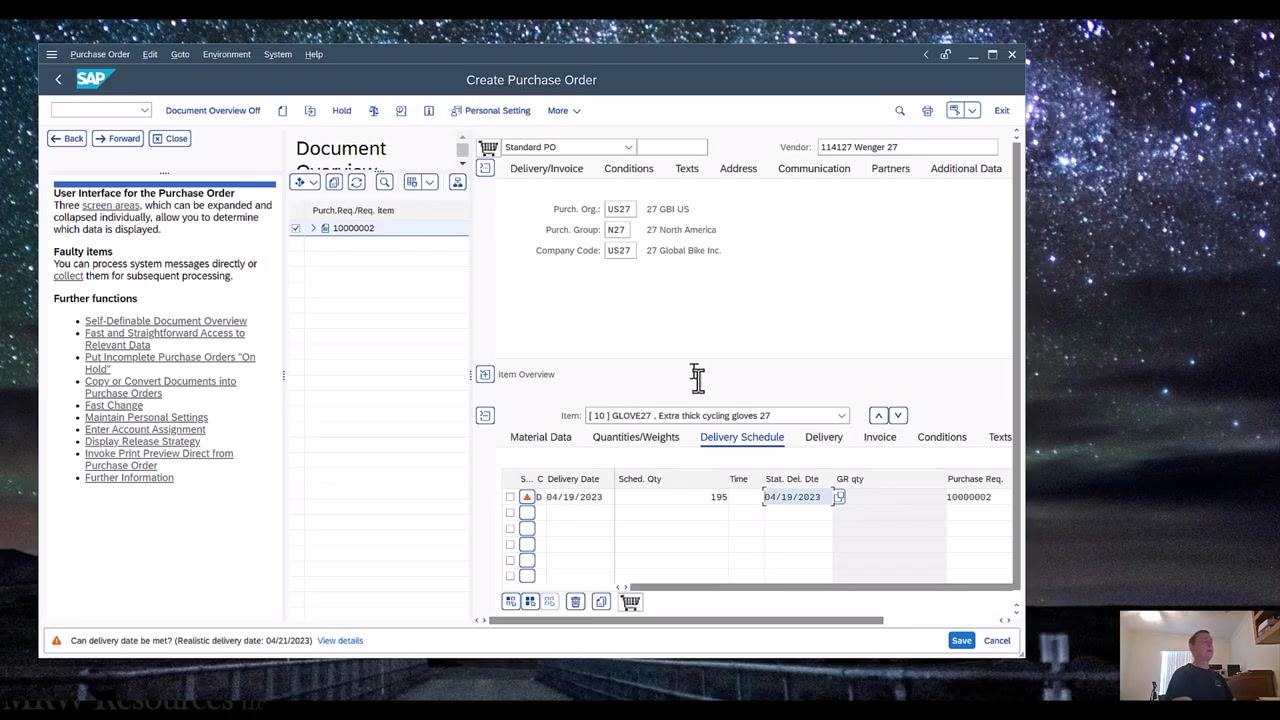Click the check (scales) icon
The width and height of the screenshot is (1280, 720).
point(373,111)
